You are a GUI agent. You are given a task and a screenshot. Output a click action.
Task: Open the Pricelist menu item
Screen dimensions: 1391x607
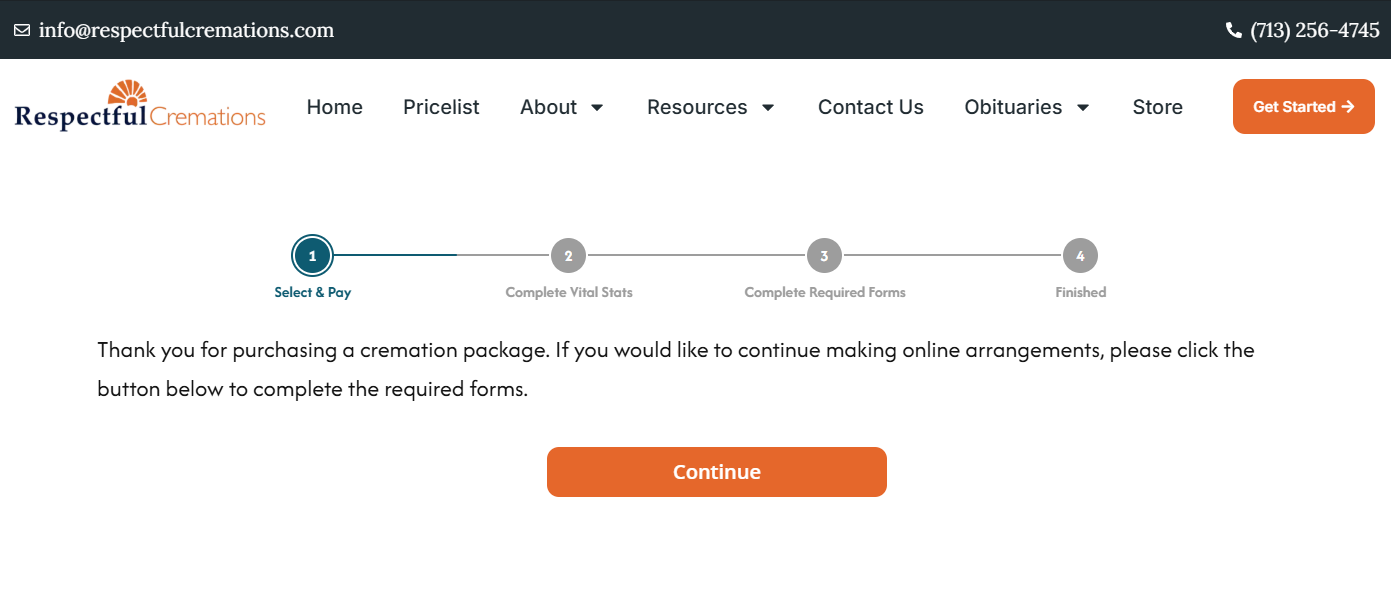pos(441,107)
